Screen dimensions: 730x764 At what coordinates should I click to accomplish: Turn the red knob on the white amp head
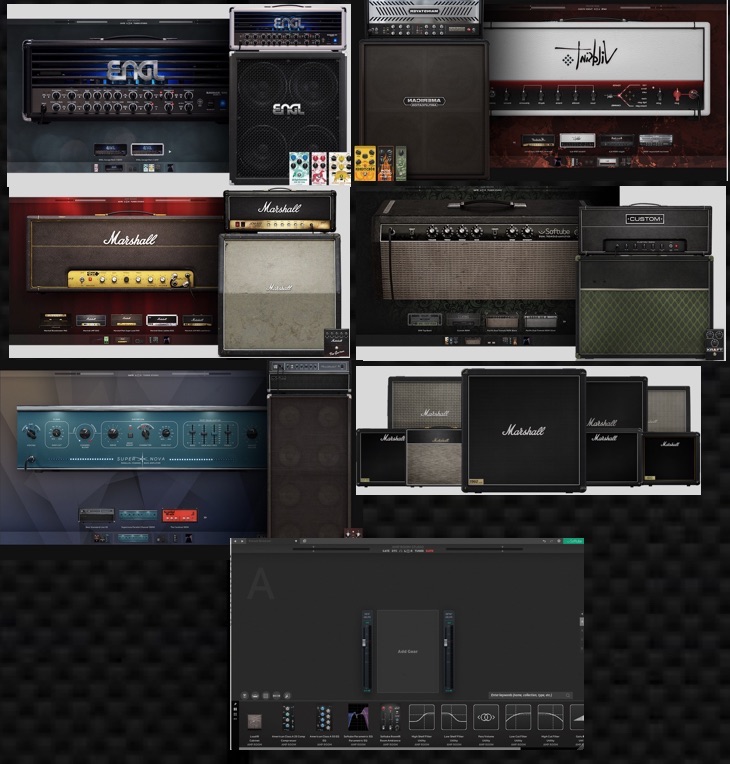click(677, 95)
